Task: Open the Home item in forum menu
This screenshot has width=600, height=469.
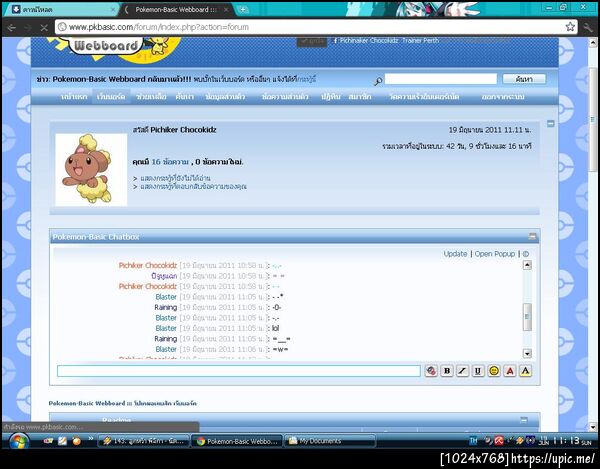Action: [74, 97]
